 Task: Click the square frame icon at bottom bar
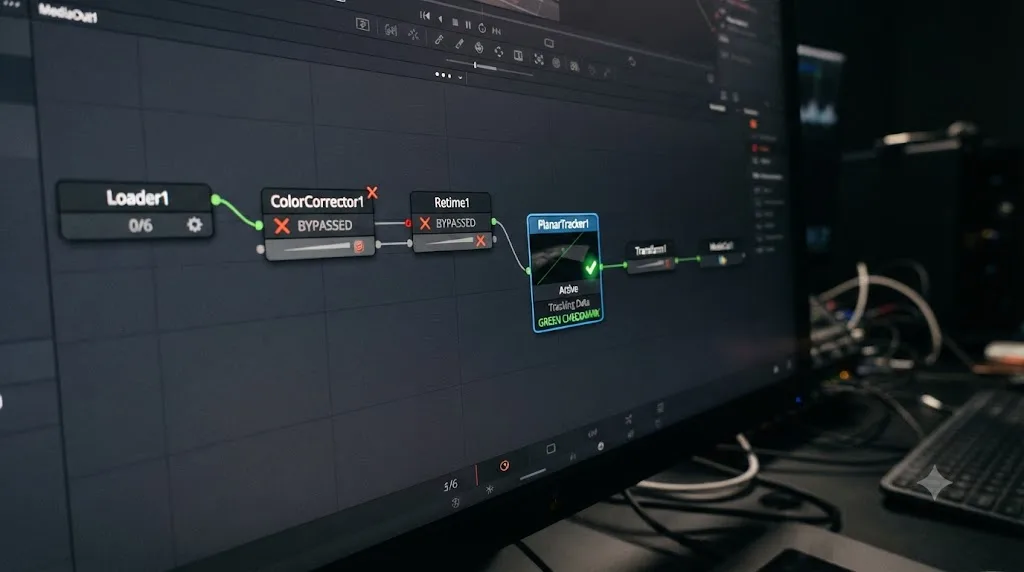tap(551, 449)
